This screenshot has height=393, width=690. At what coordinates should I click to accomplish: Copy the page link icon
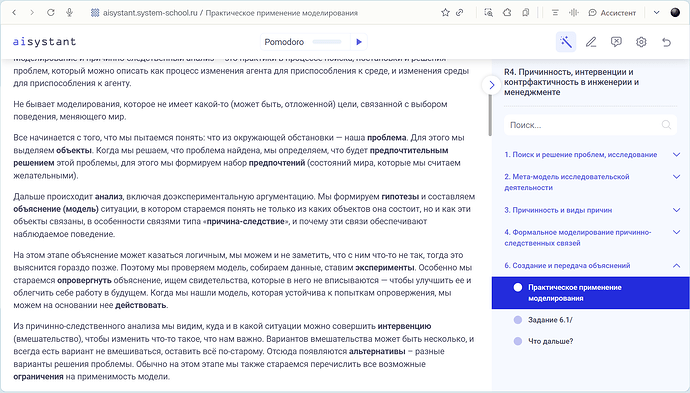pos(459,13)
